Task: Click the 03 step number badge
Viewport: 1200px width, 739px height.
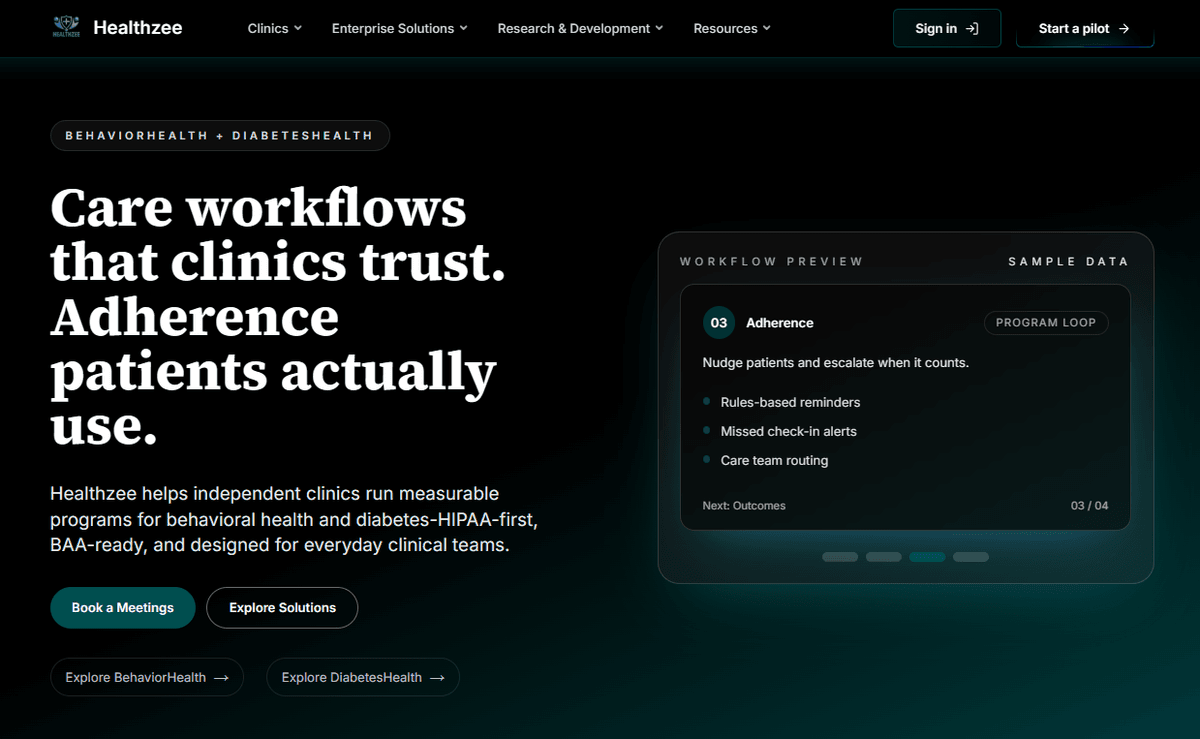Action: 718,323
